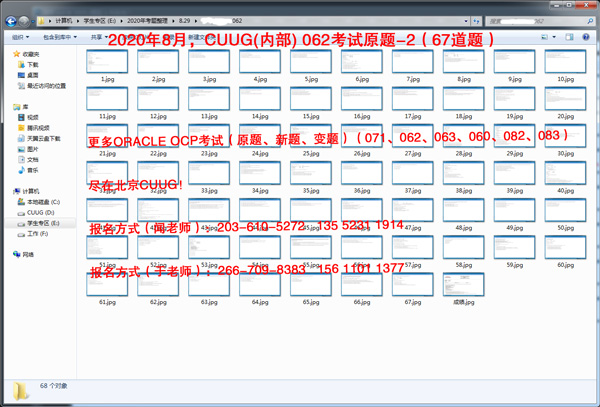Click the magnifier icon in search box

click(590, 21)
